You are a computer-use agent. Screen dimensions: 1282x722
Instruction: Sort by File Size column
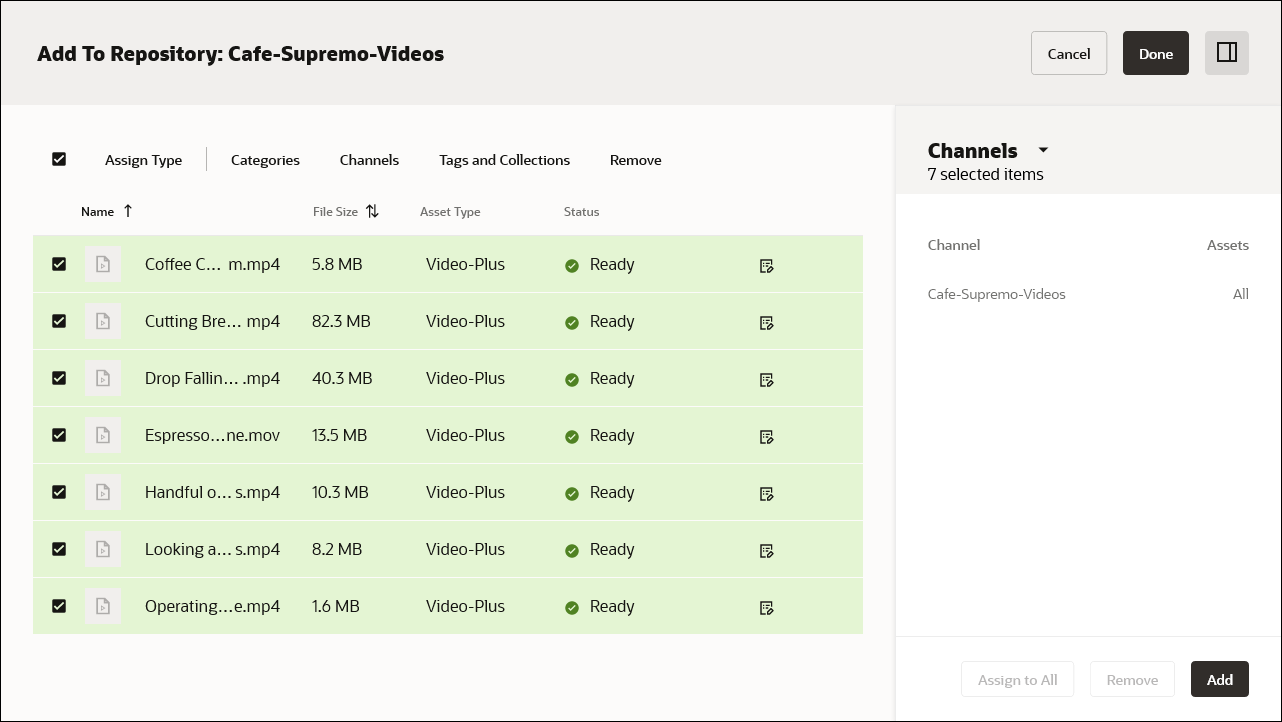coord(372,211)
